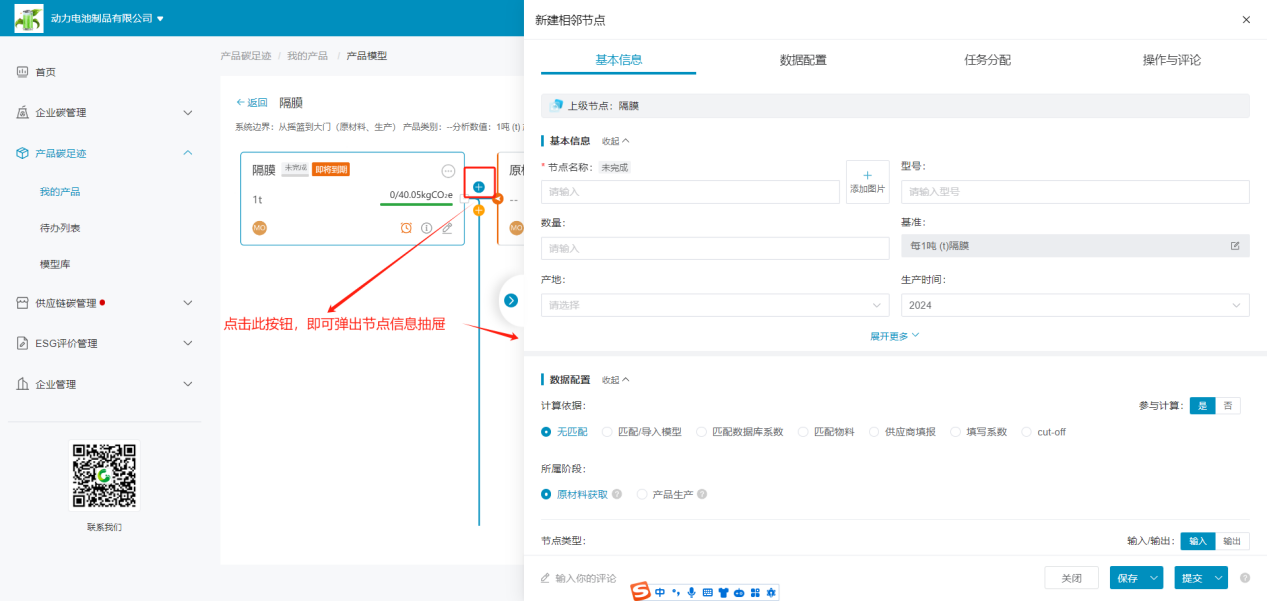Click the blue circular right-arrow button

click(x=511, y=300)
